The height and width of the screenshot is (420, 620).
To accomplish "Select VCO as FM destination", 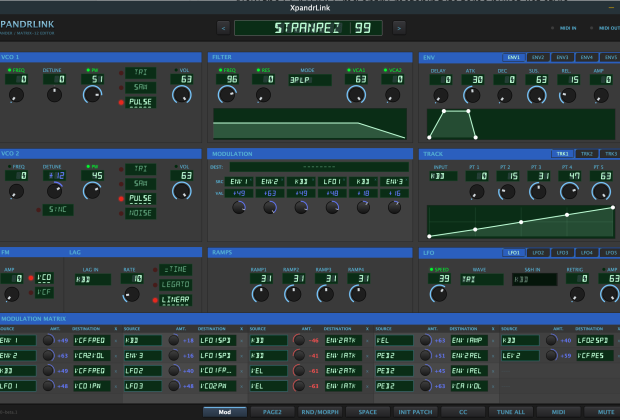I will (44, 278).
